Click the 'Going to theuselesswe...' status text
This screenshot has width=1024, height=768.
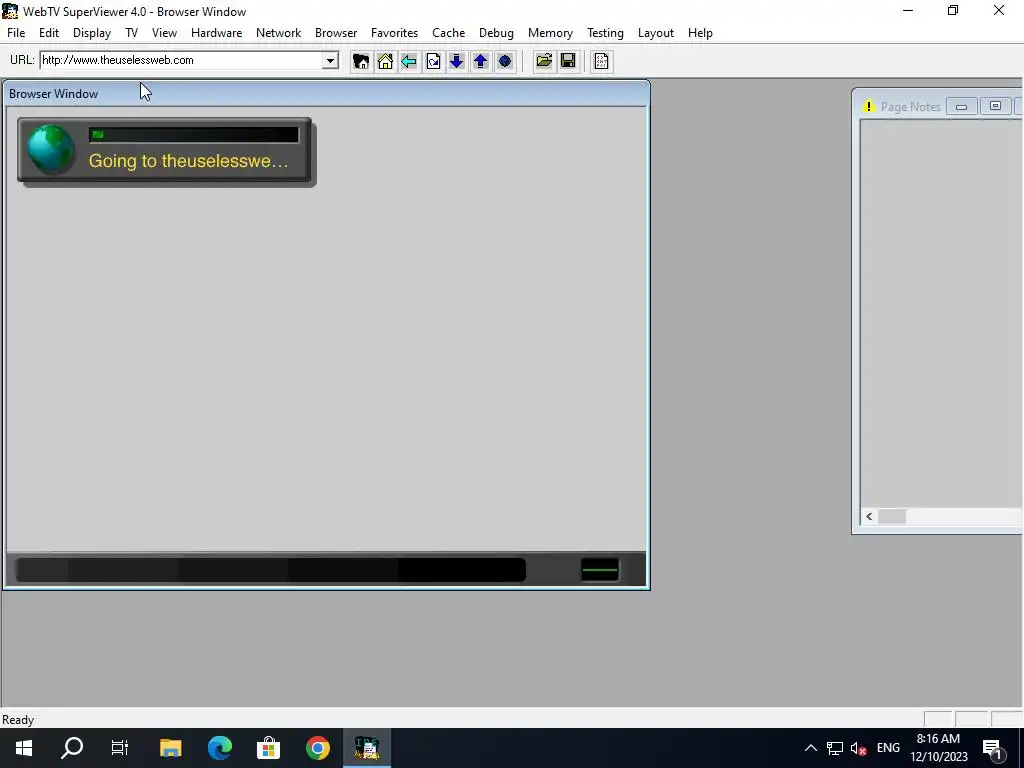(x=188, y=161)
